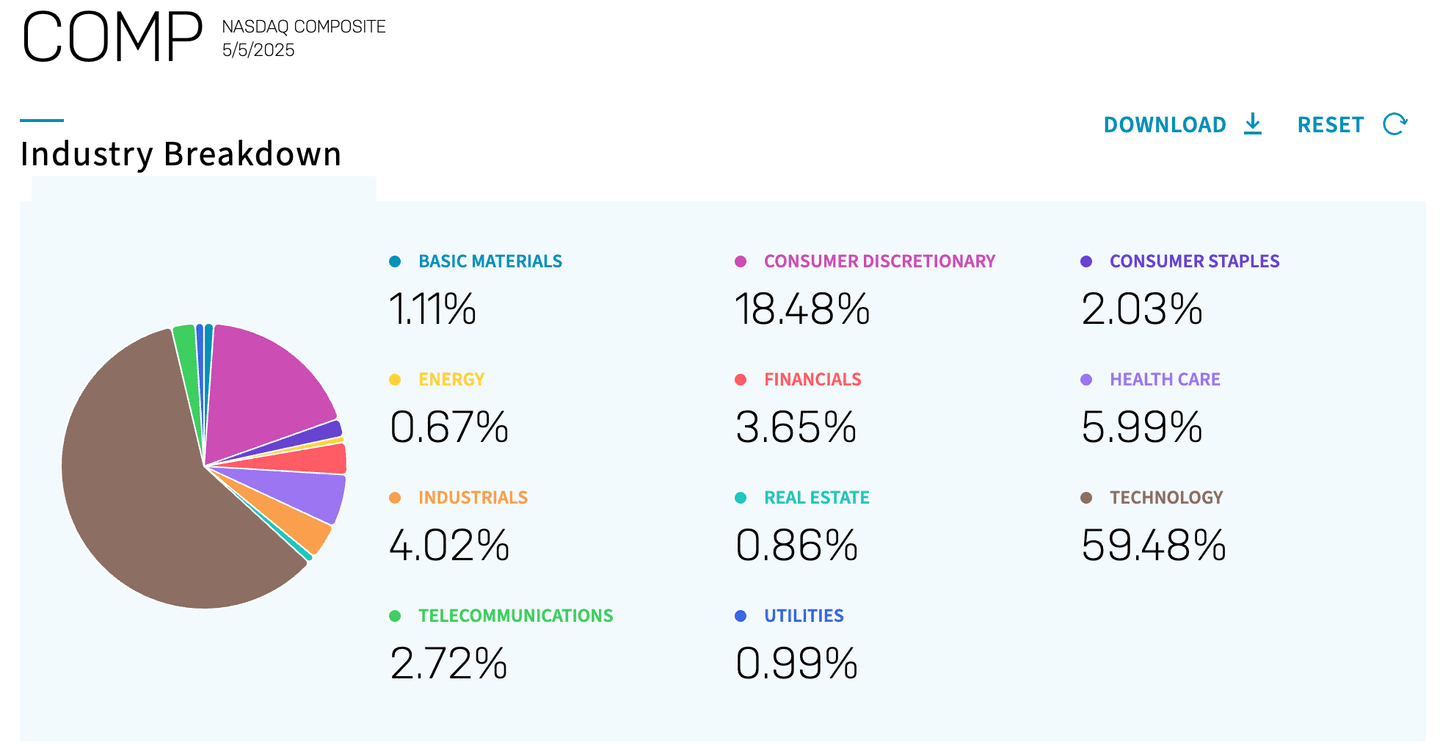Click the Energy yellow legend dot

click(395, 380)
